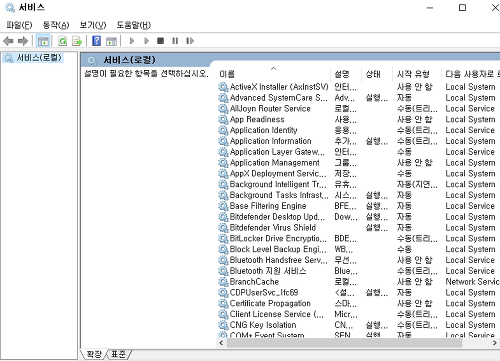
Task: Switch to the 확장 tab
Action: point(94,354)
